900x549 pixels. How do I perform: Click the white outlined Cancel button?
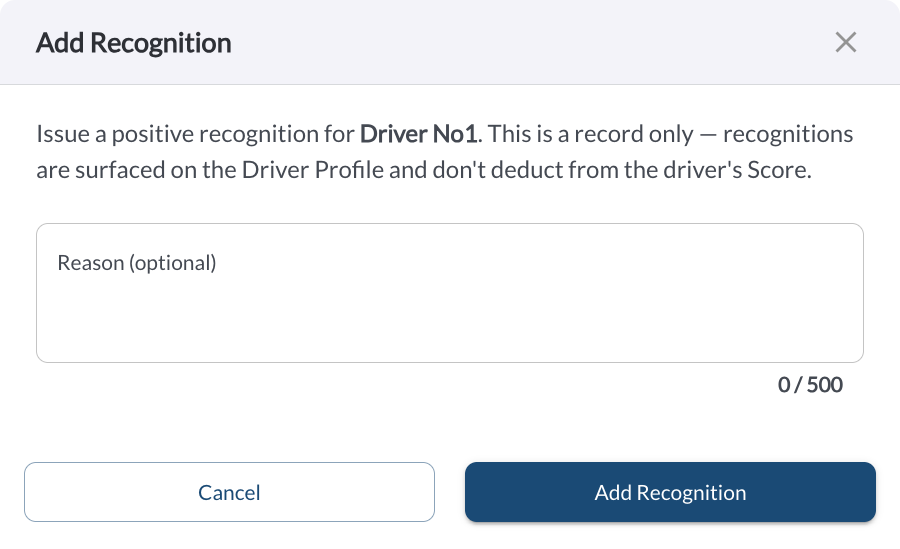point(229,492)
